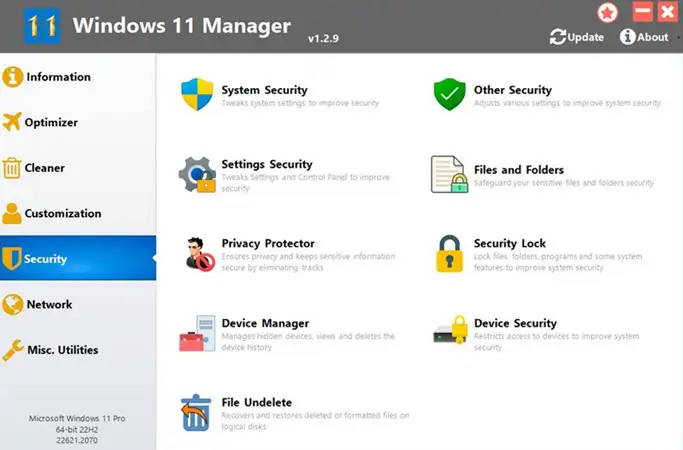Click 'Lock files, folders, programs' description
The width and height of the screenshot is (683, 450).
558,262
